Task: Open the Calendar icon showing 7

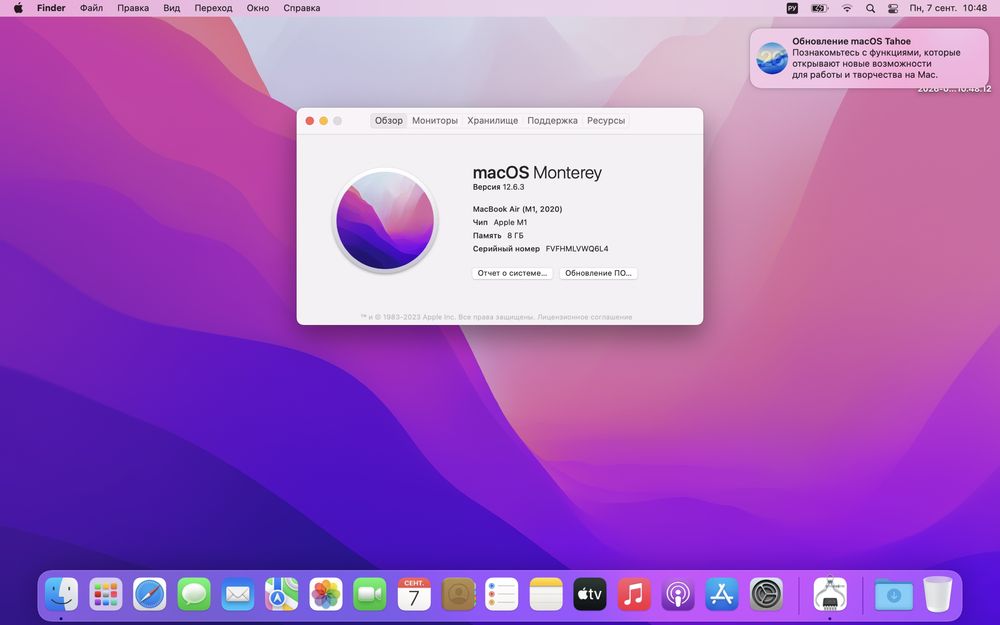Action: pyautogui.click(x=414, y=594)
